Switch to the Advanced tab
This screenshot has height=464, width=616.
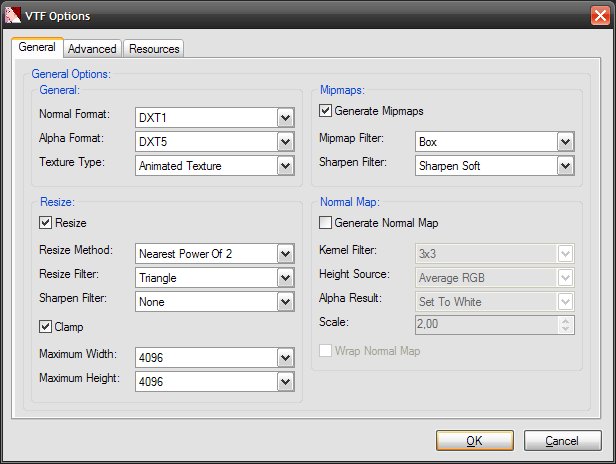pyautogui.click(x=92, y=48)
